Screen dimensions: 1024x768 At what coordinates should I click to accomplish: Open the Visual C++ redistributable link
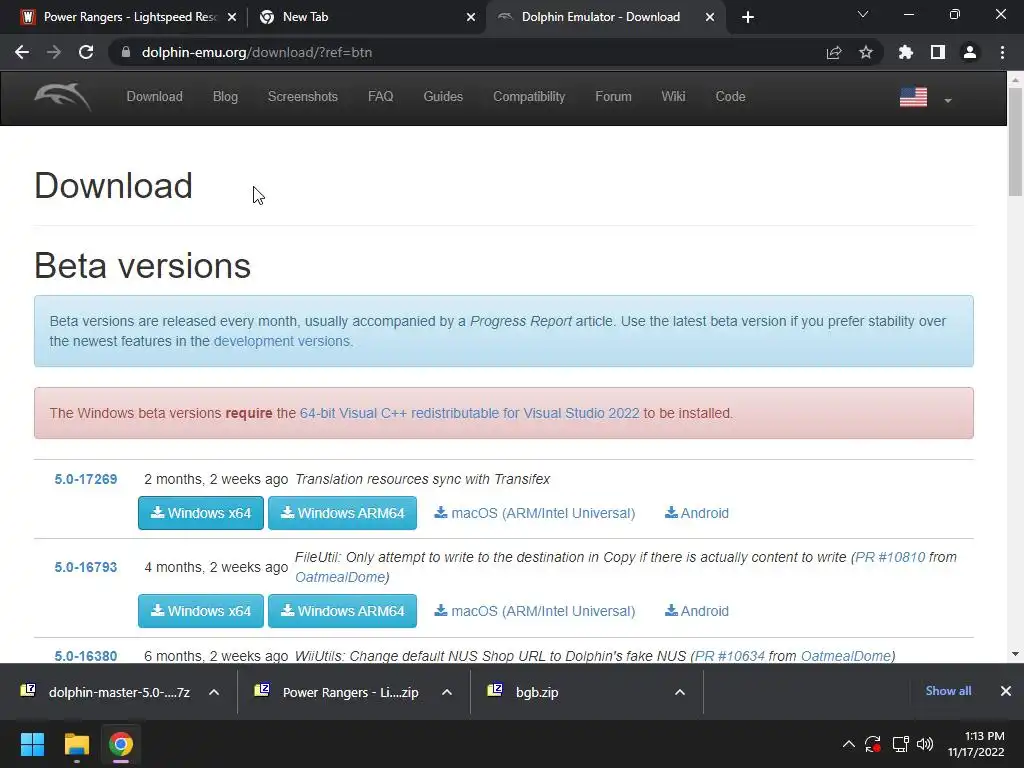470,413
